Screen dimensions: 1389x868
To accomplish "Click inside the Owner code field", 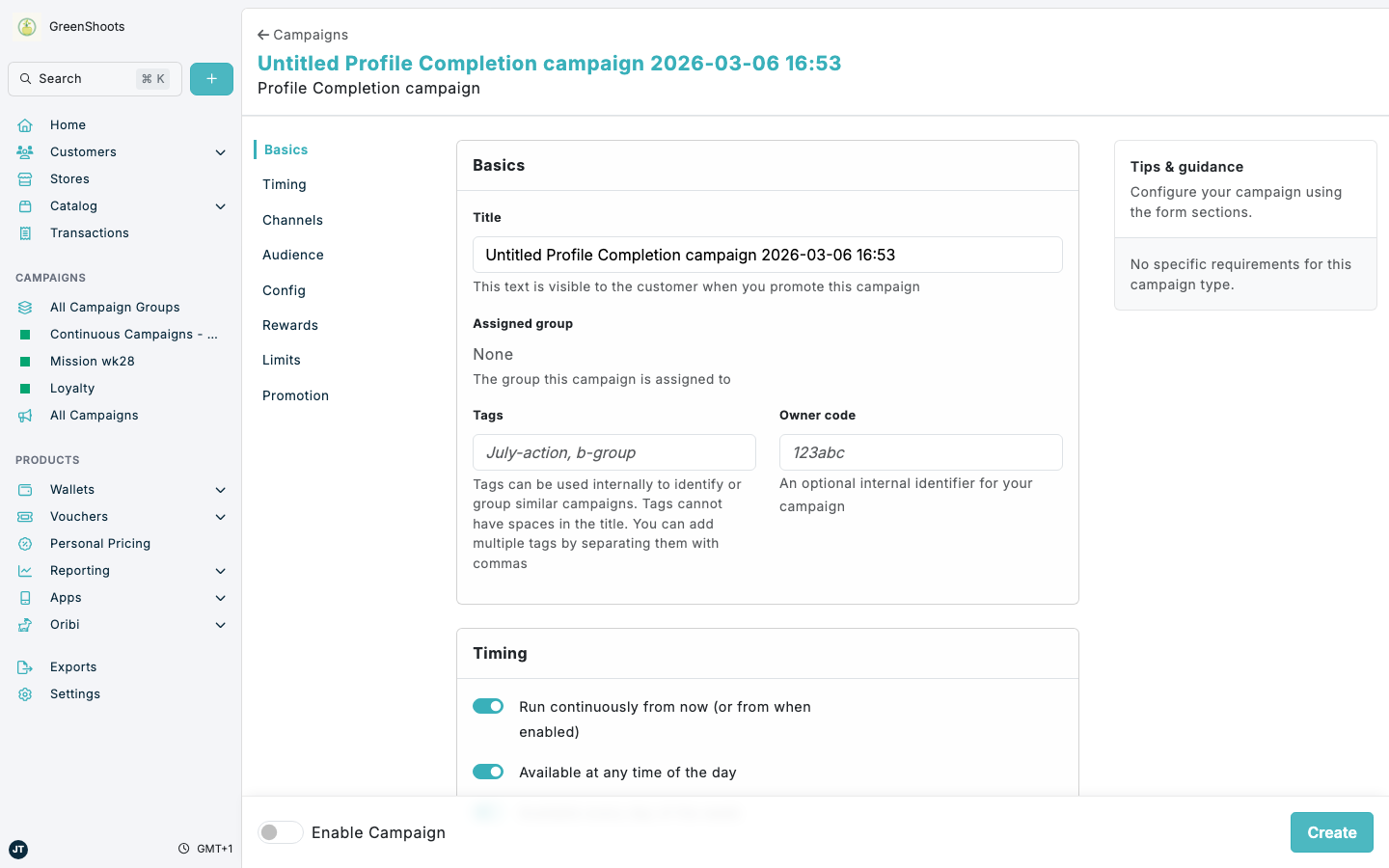I will pos(920,452).
